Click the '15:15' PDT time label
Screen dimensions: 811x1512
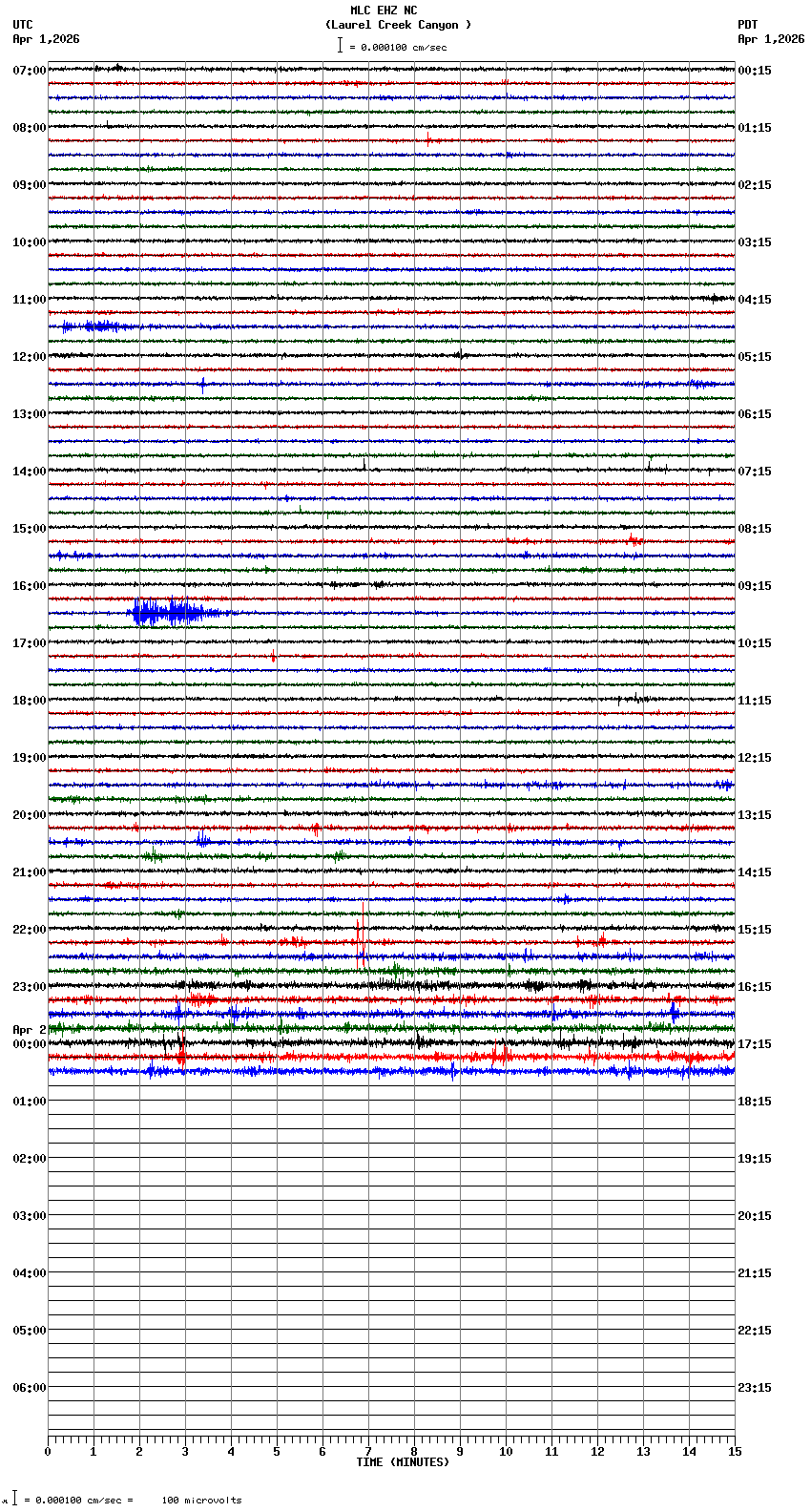(755, 930)
